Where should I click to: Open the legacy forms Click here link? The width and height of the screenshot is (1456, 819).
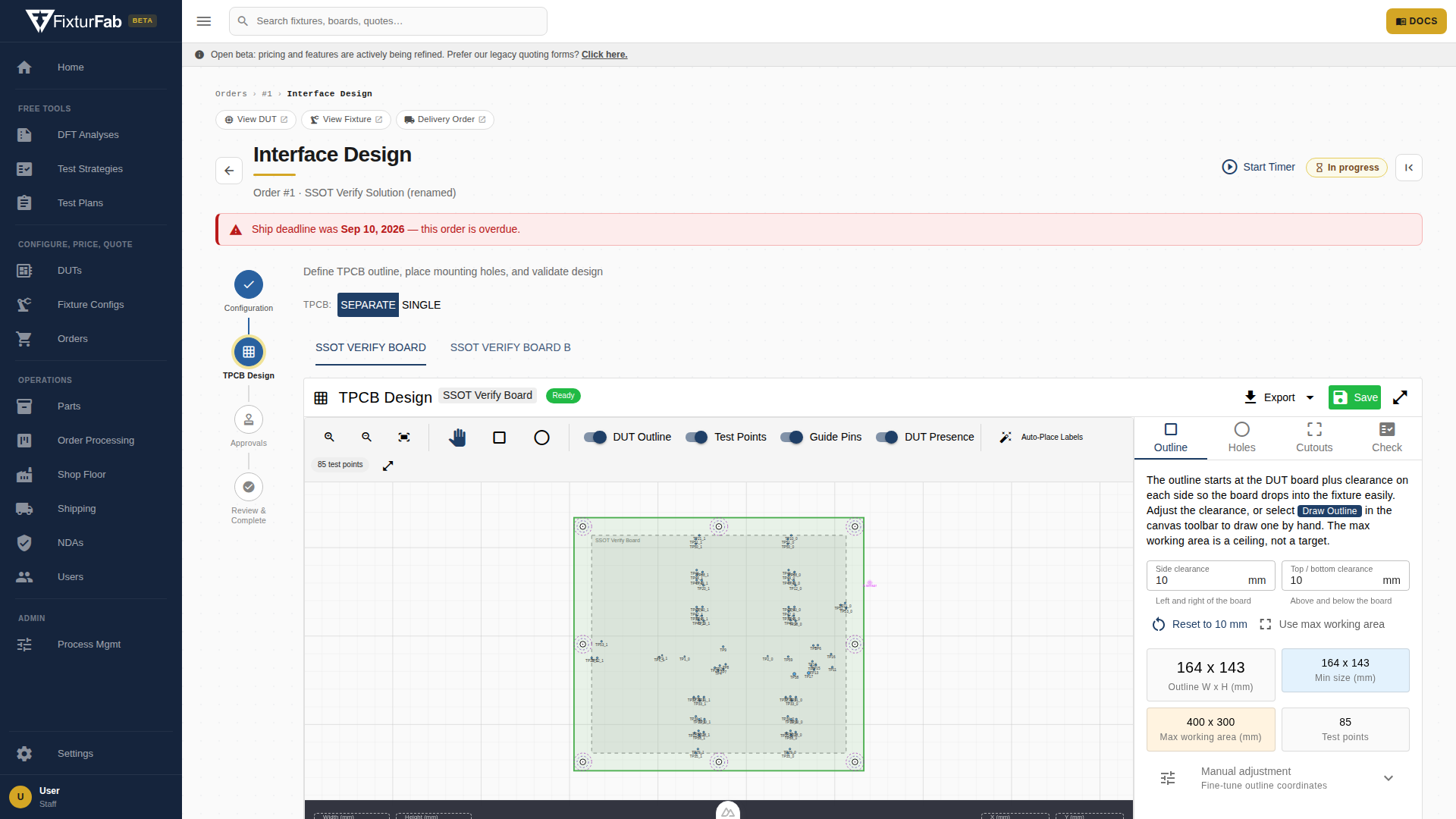click(x=604, y=55)
